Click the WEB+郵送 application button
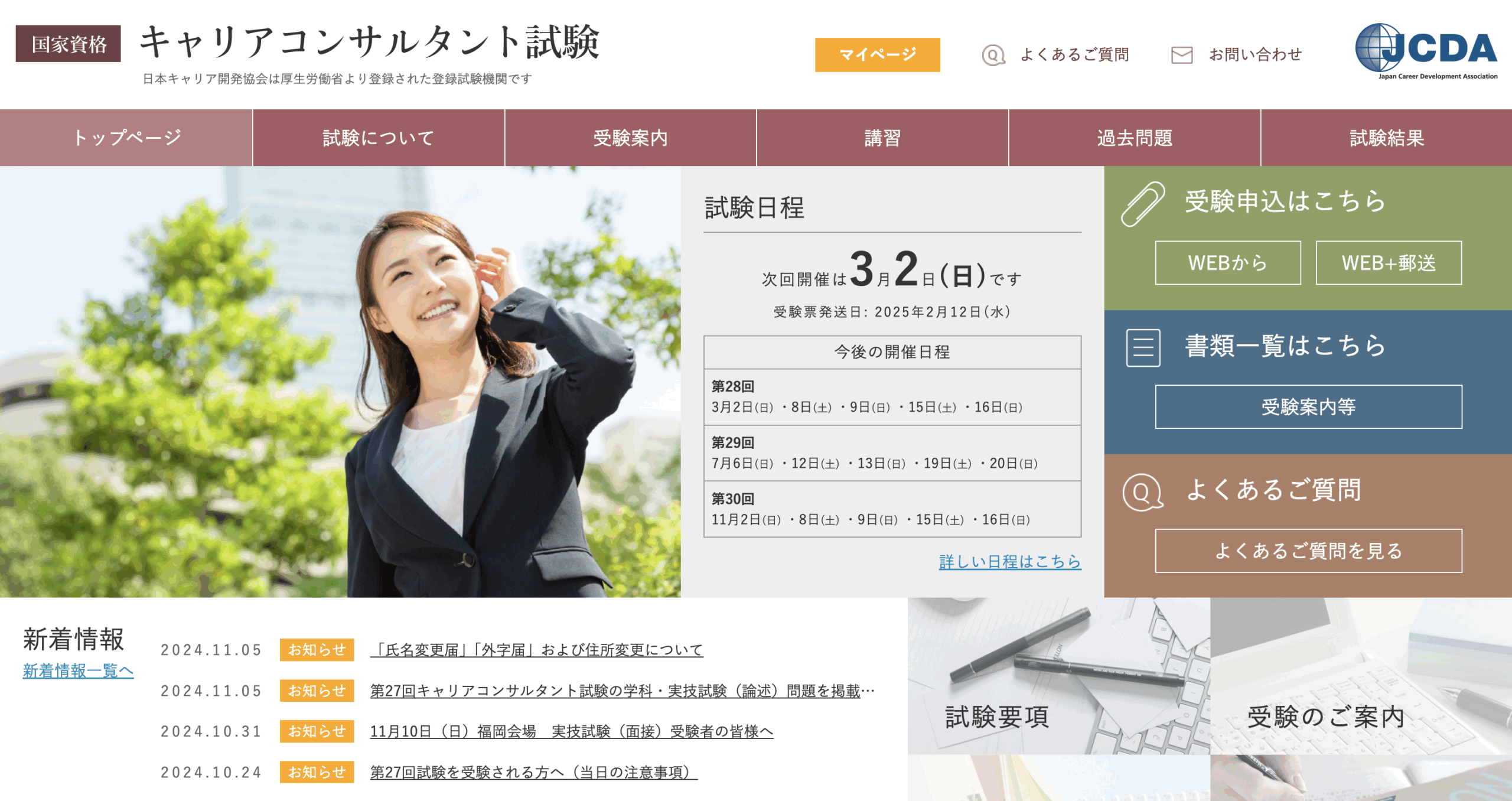The image size is (1512, 801). [1388, 263]
